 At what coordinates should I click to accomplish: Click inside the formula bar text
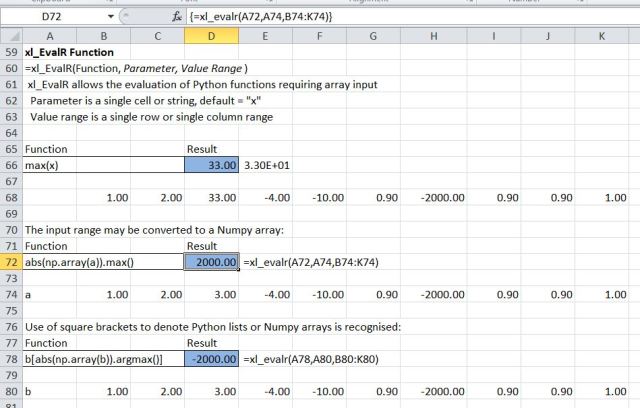click(400, 17)
